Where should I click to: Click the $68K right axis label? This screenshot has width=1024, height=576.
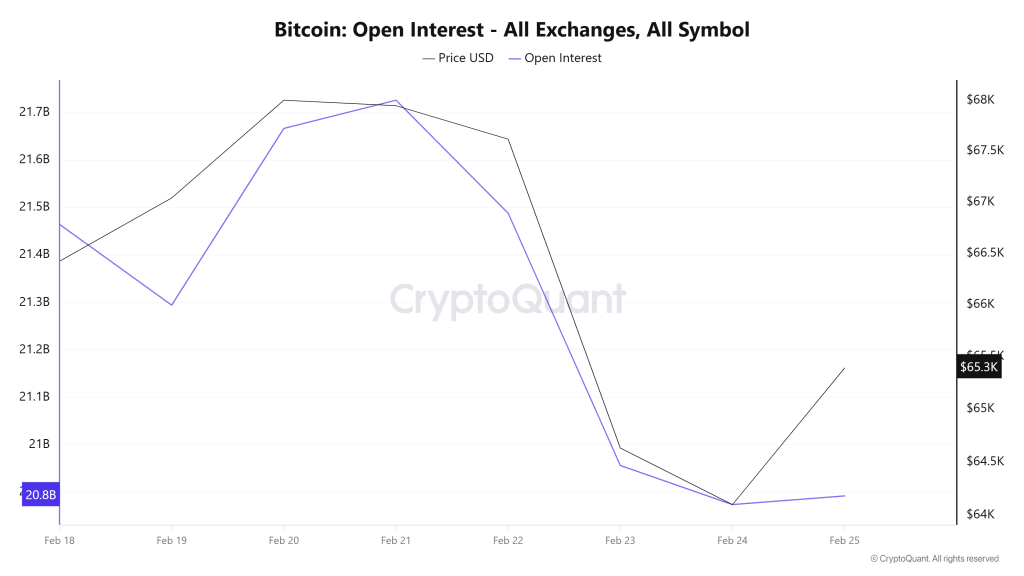click(980, 100)
